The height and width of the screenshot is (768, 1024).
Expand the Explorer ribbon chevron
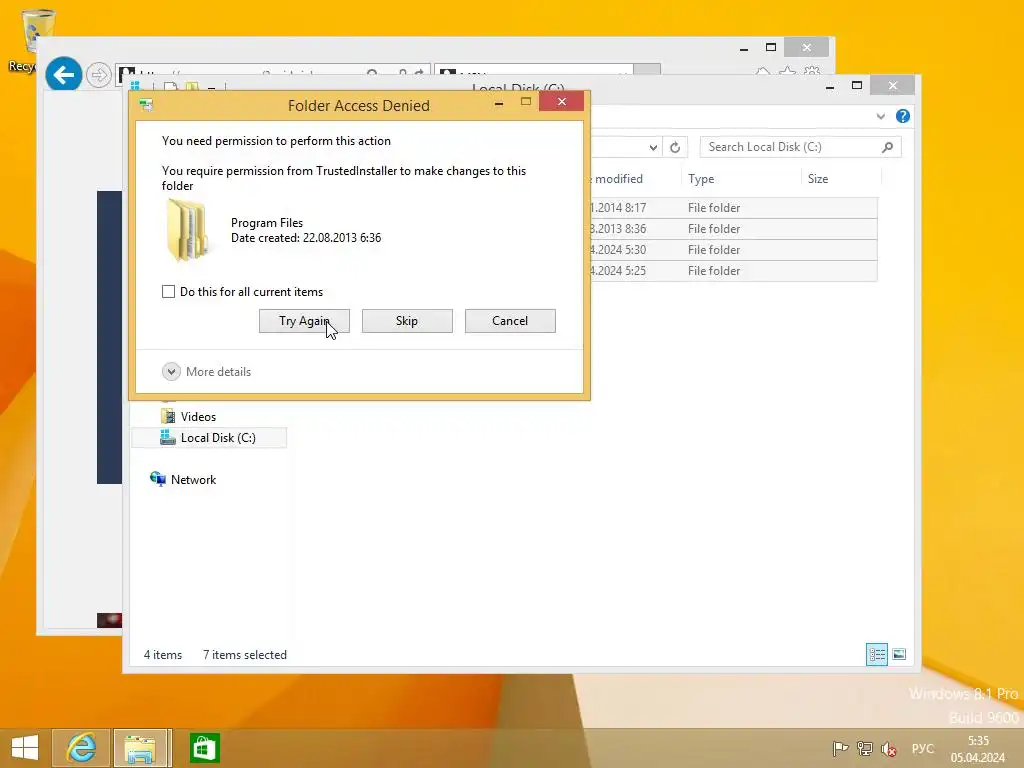tap(881, 116)
